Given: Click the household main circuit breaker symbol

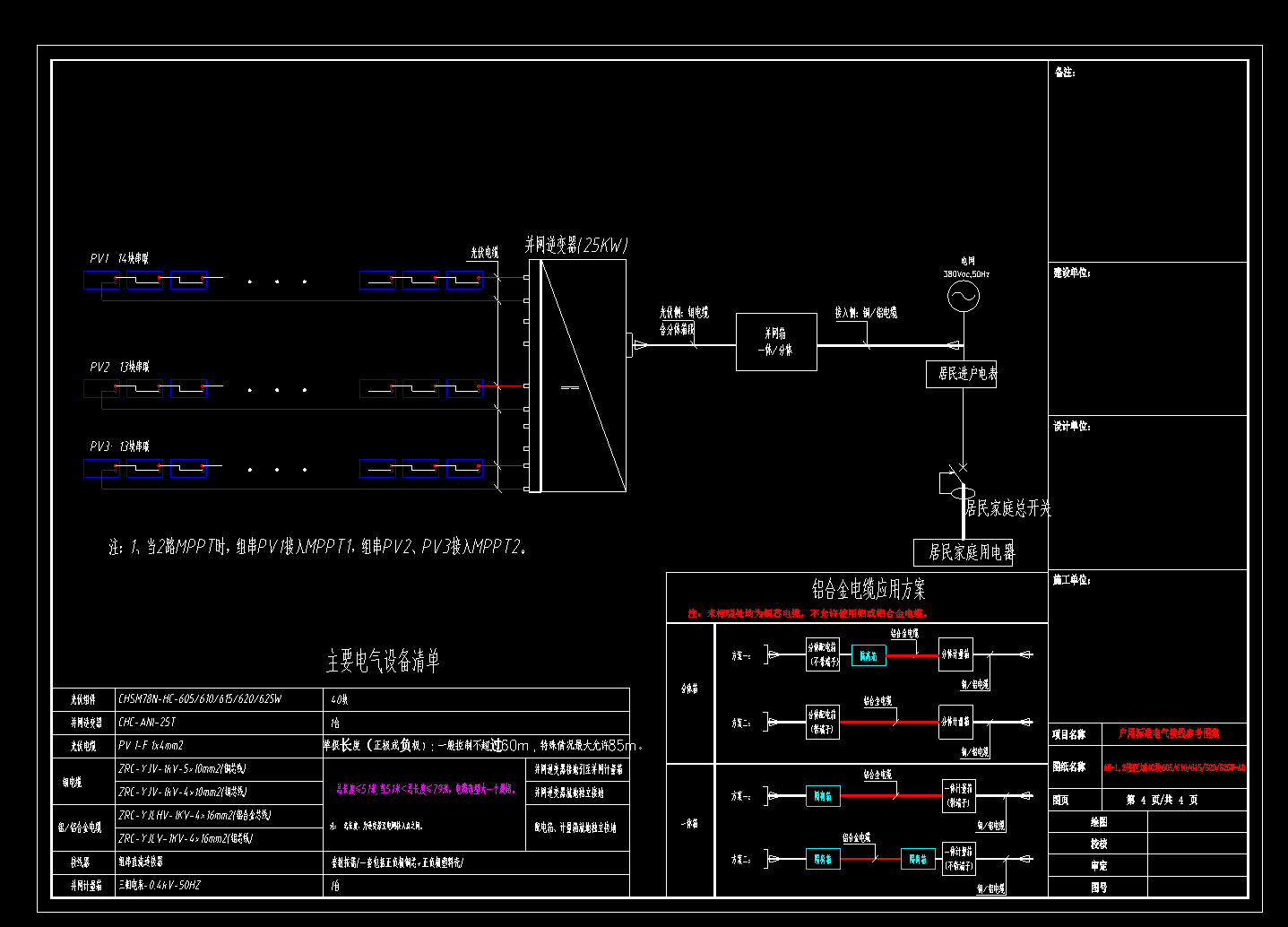Looking at the screenshot, I should point(957,482).
